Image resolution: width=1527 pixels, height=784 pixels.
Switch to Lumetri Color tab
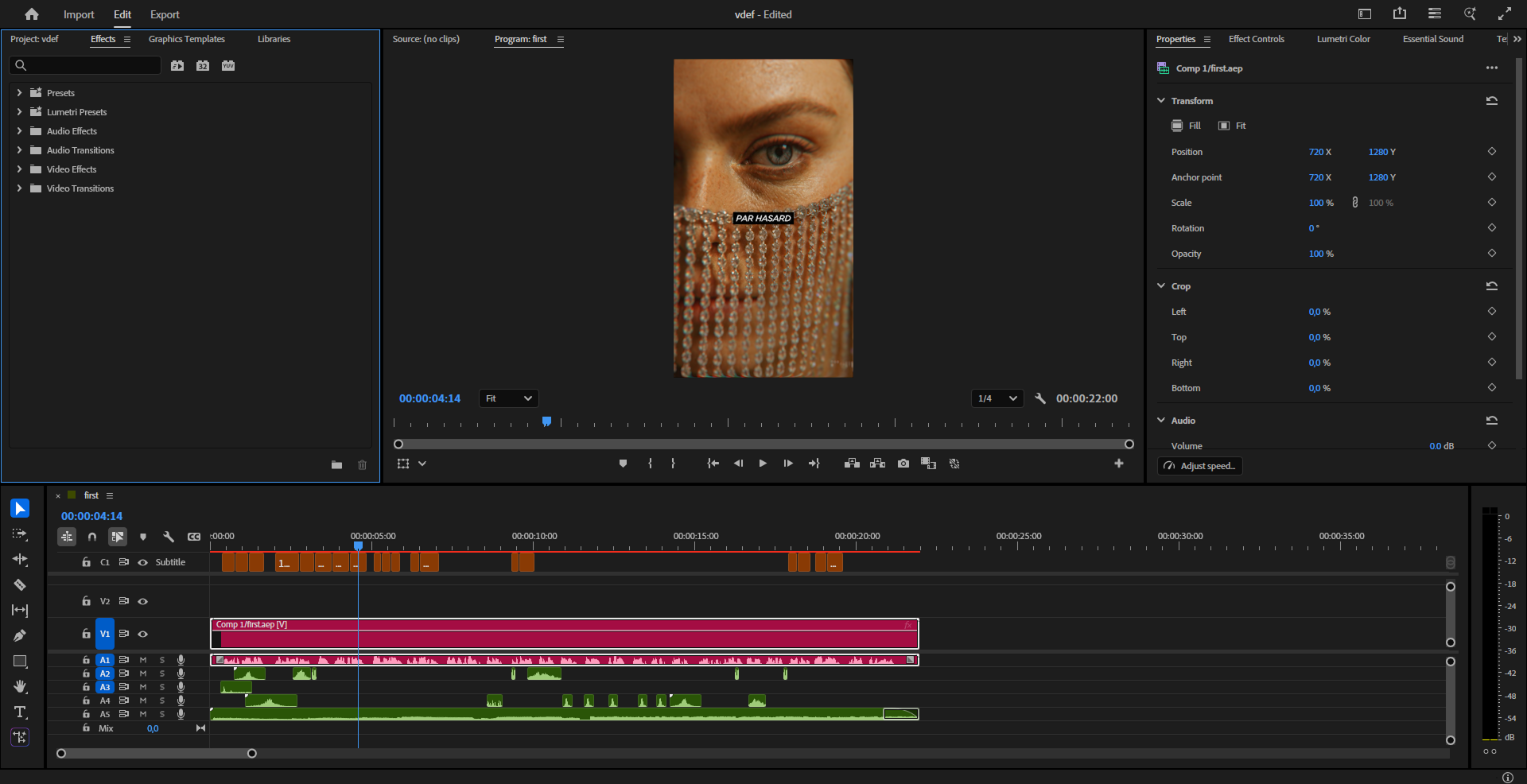(1343, 39)
